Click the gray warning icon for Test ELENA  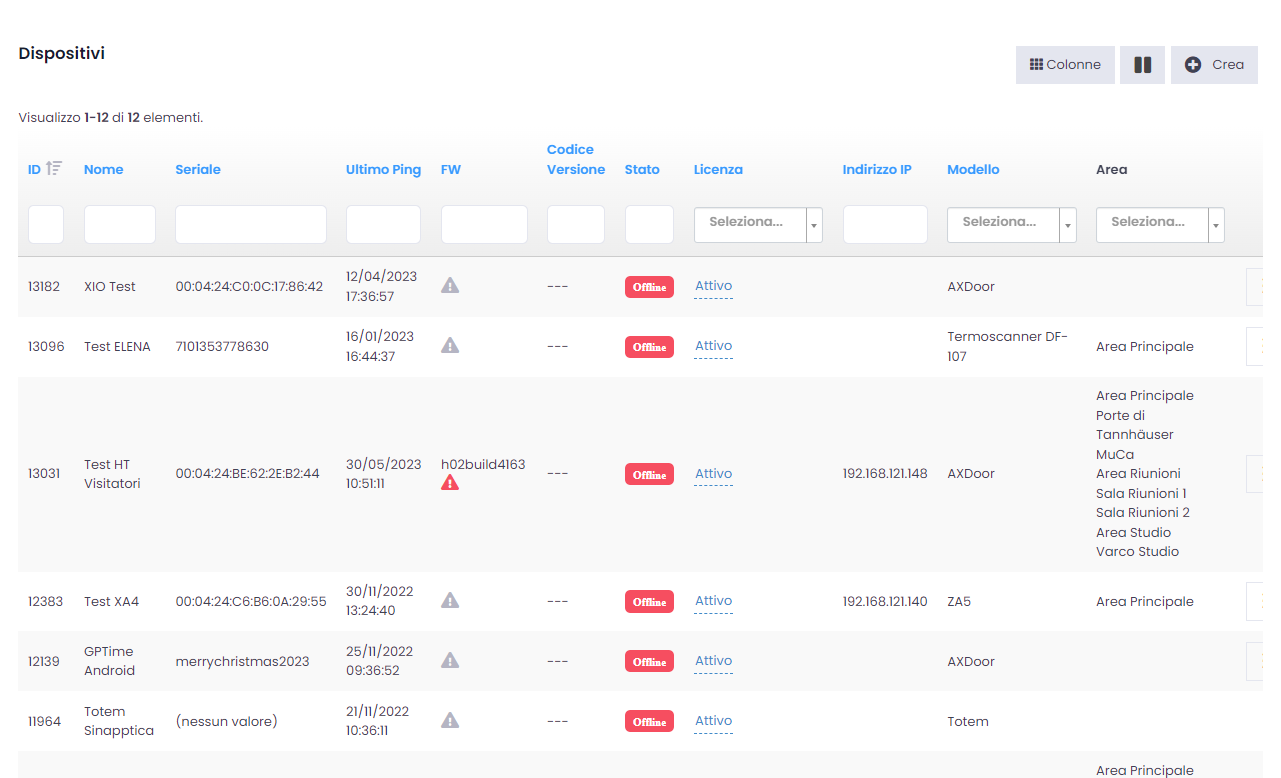coord(450,346)
